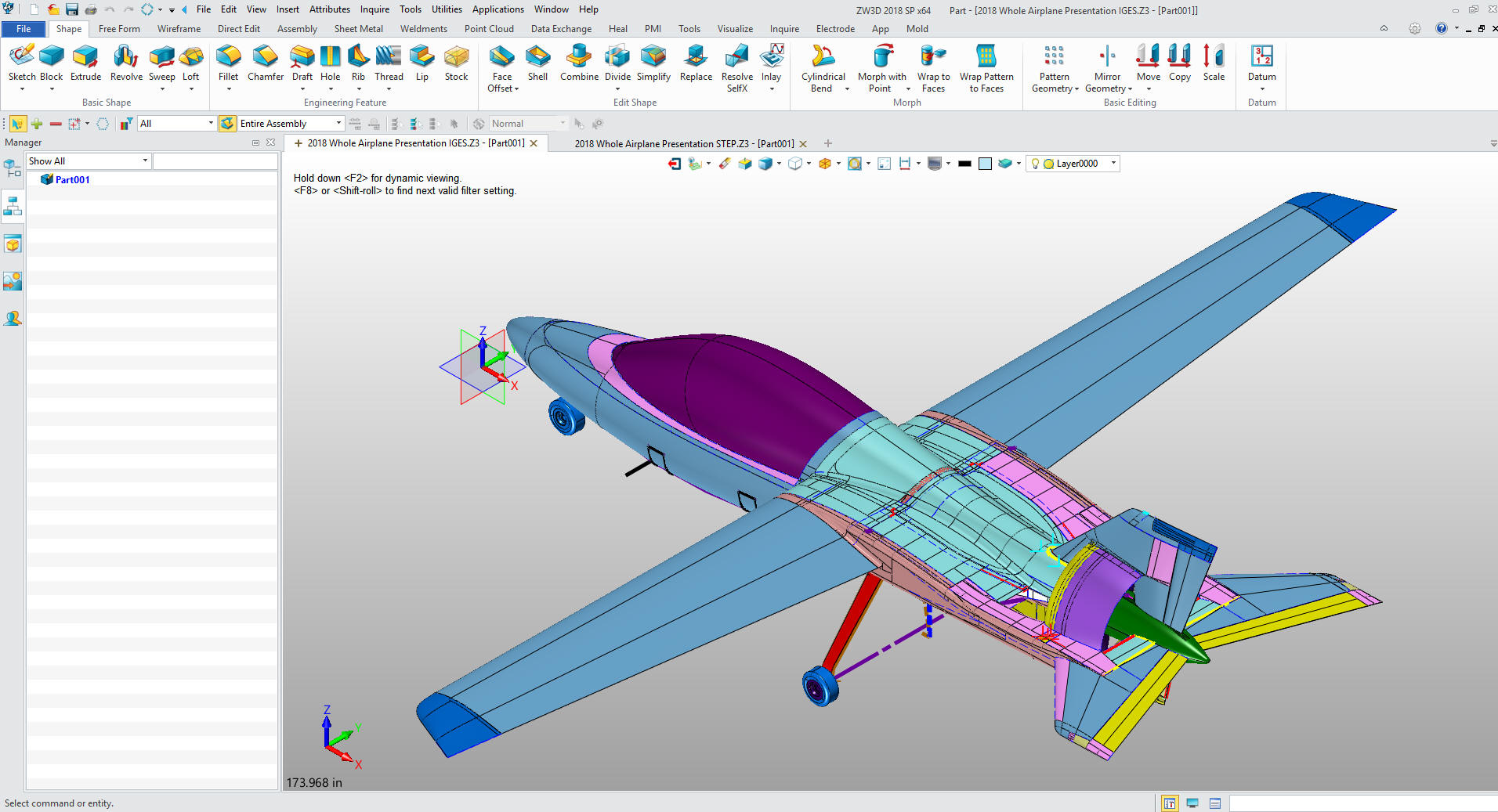
Task: Click the Thread feature icon
Action: [389, 63]
